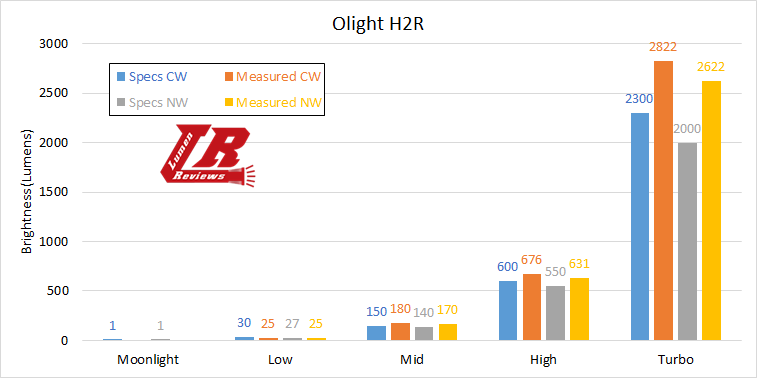Click the yellow "25" data label in Low

317,324
